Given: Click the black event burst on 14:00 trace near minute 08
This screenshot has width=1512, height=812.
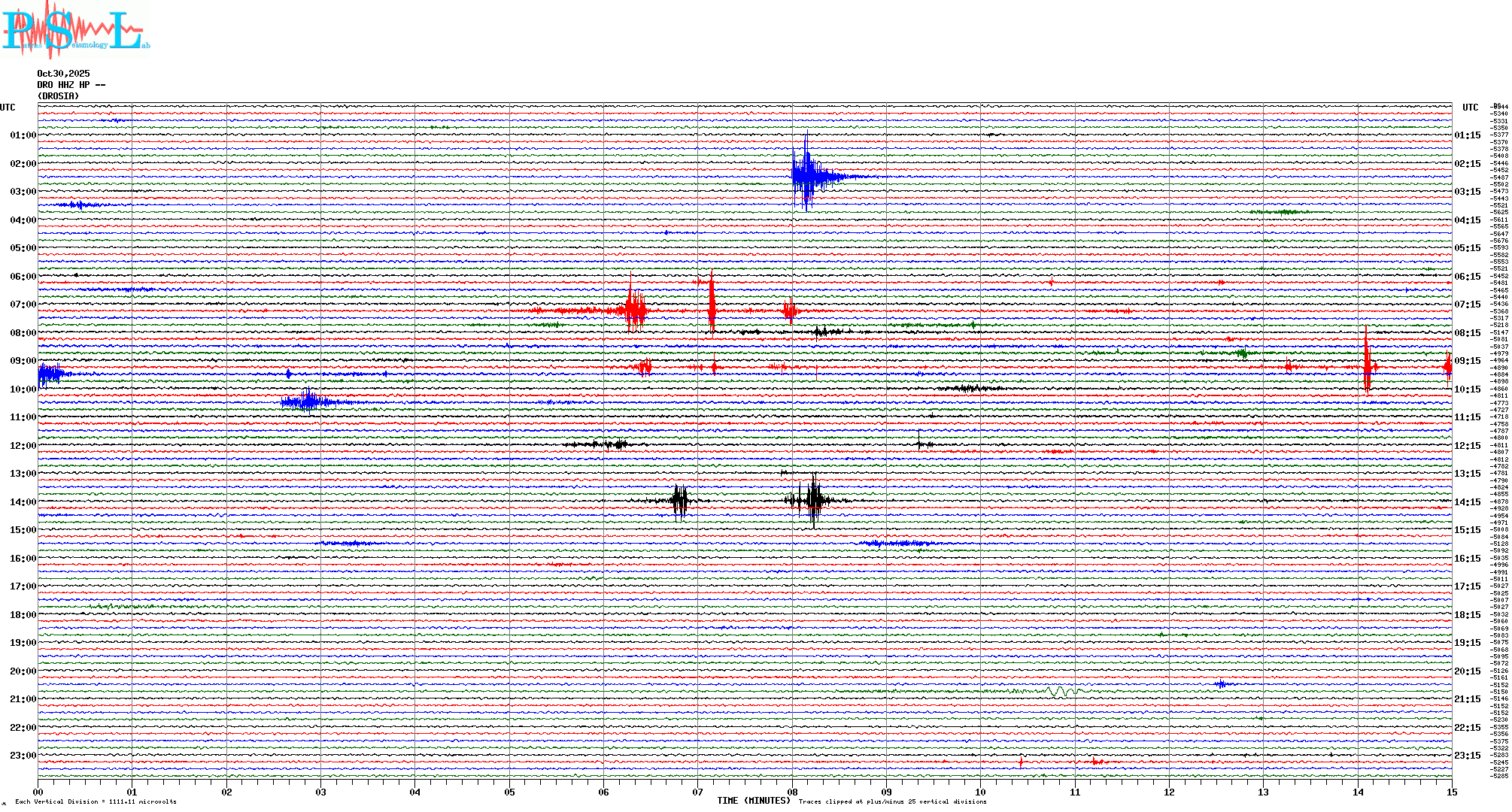Looking at the screenshot, I should tap(814, 500).
